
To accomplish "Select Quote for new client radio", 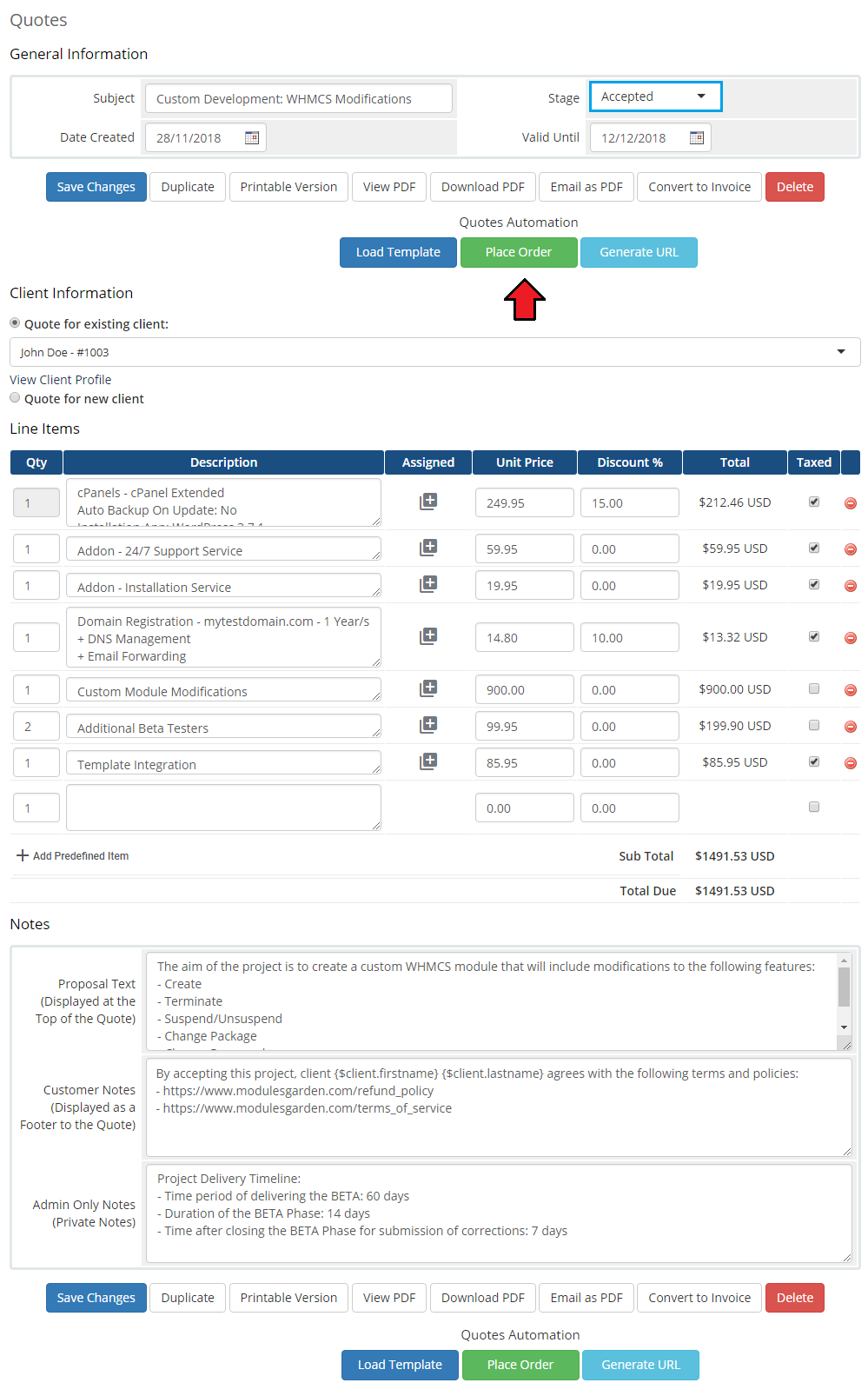I will (x=15, y=397).
